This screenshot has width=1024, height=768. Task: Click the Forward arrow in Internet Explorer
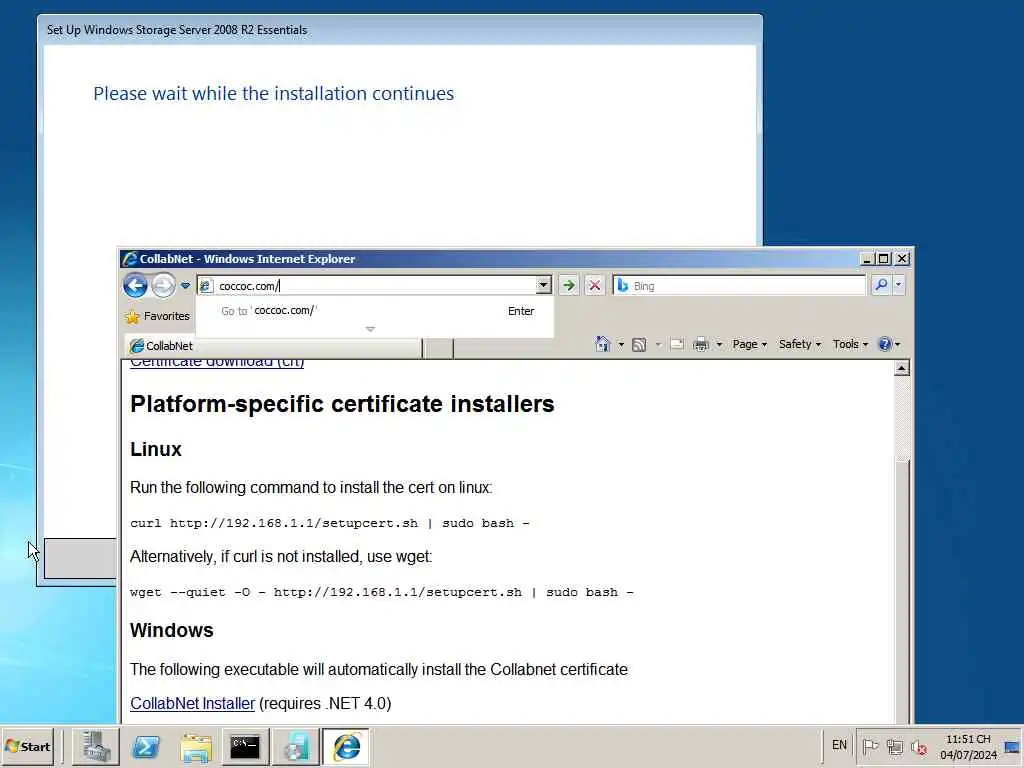pyautogui.click(x=163, y=285)
